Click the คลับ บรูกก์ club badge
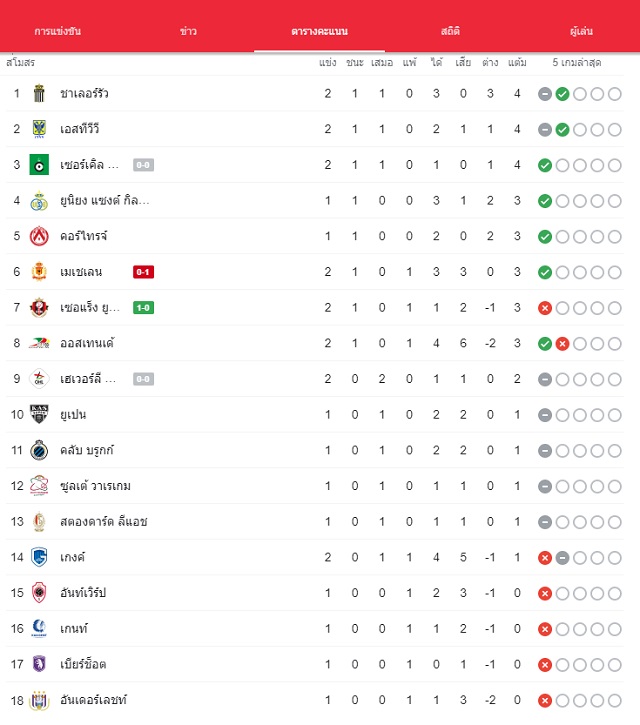Image resolution: width=640 pixels, height=725 pixels. tap(39, 450)
